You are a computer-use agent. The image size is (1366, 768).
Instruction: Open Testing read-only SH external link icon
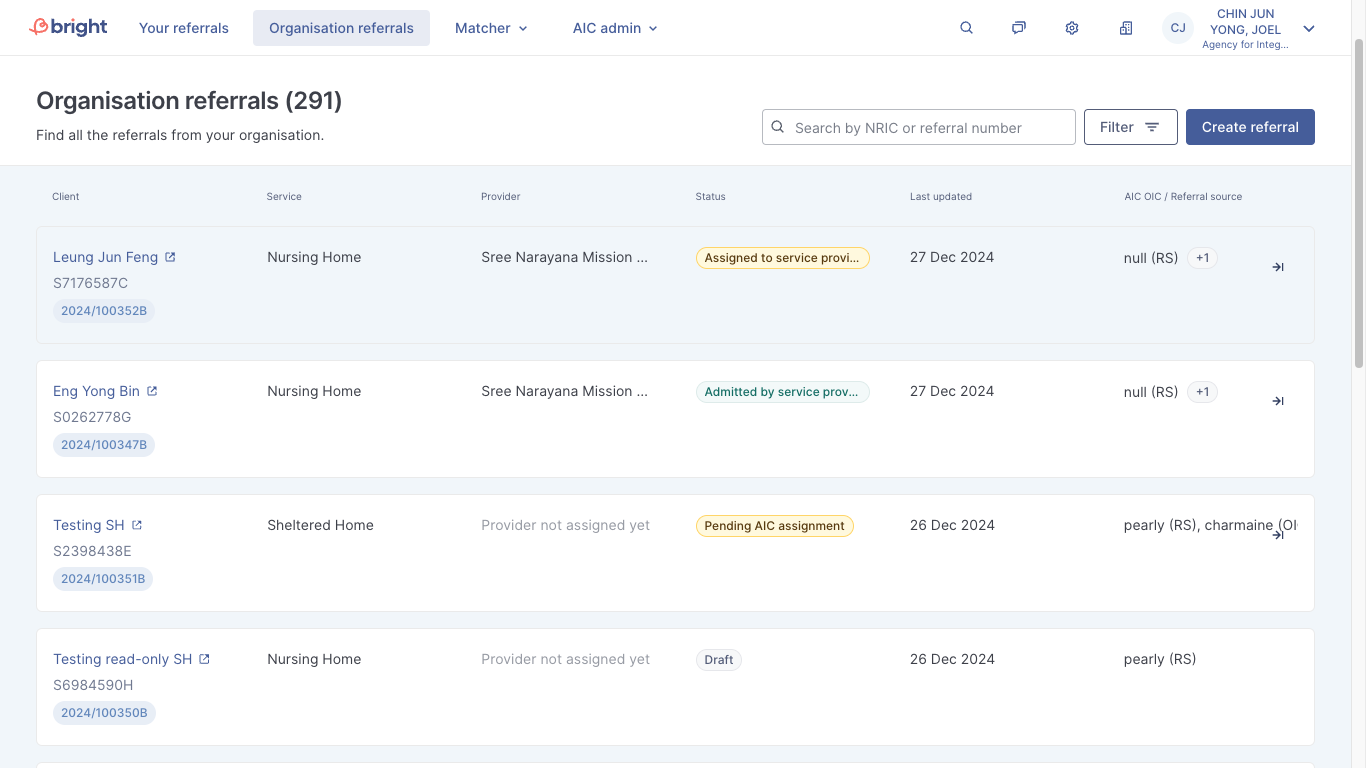(204, 659)
